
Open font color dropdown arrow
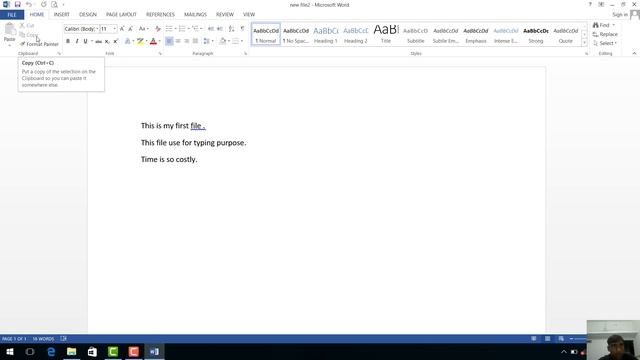159,41
